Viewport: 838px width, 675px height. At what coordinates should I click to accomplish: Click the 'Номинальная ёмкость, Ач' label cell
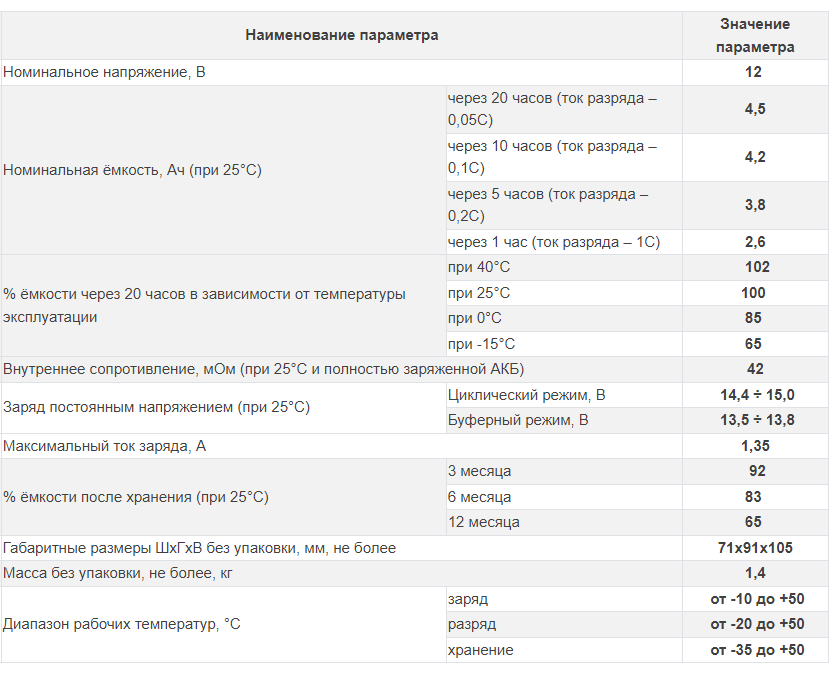click(x=132, y=170)
